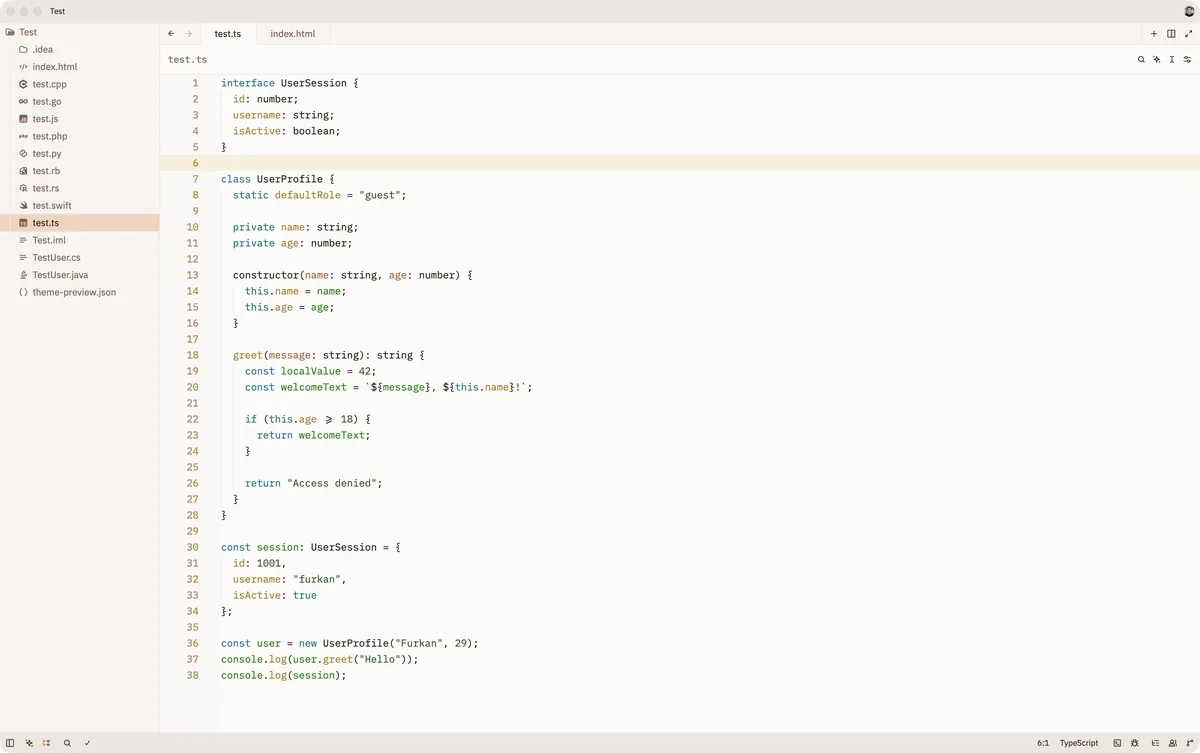Viewport: 1200px width, 753px height.
Task: Split the editor pane
Action: pyautogui.click(x=1171, y=33)
